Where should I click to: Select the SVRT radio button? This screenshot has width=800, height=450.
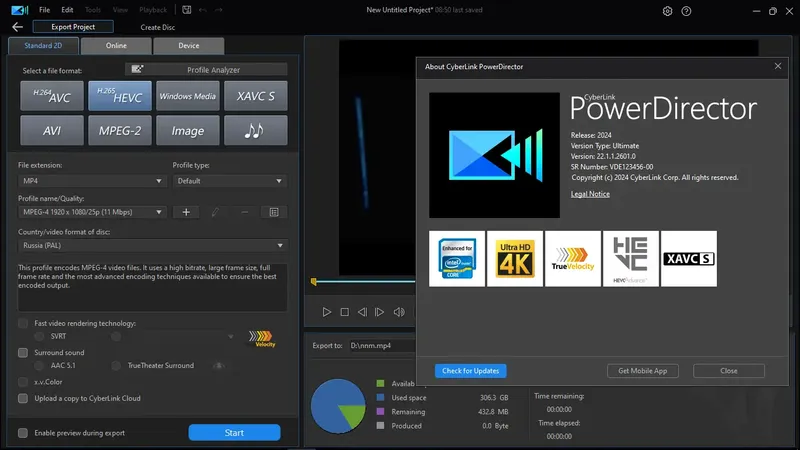pyautogui.click(x=39, y=336)
